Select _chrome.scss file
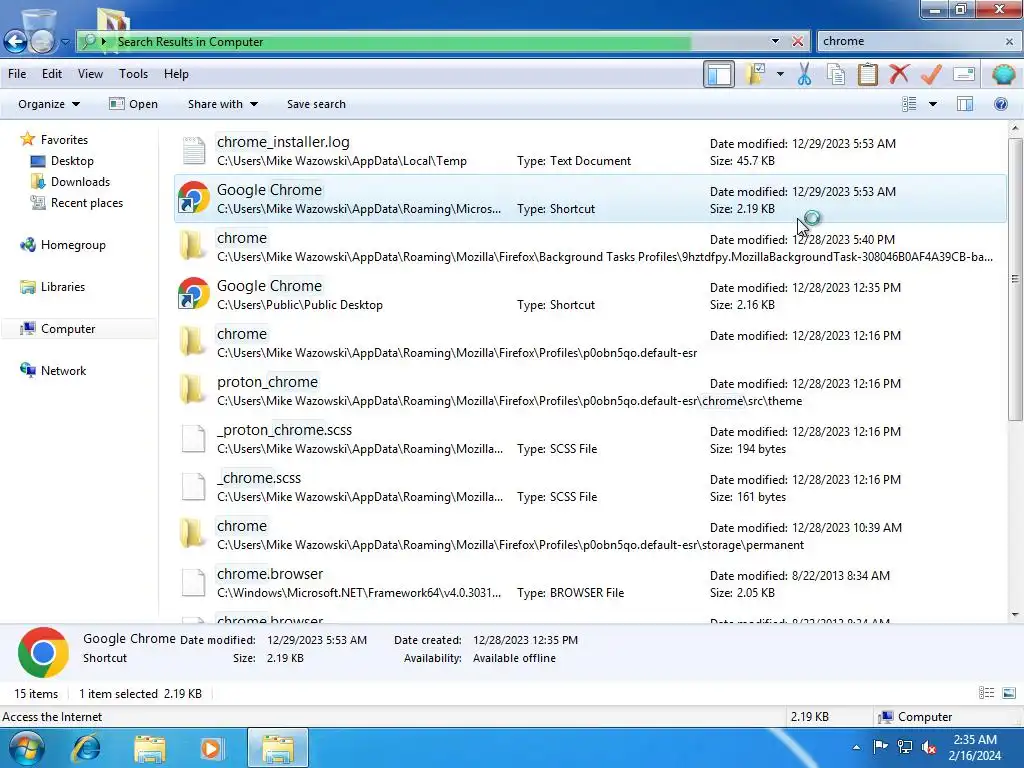 click(590, 487)
